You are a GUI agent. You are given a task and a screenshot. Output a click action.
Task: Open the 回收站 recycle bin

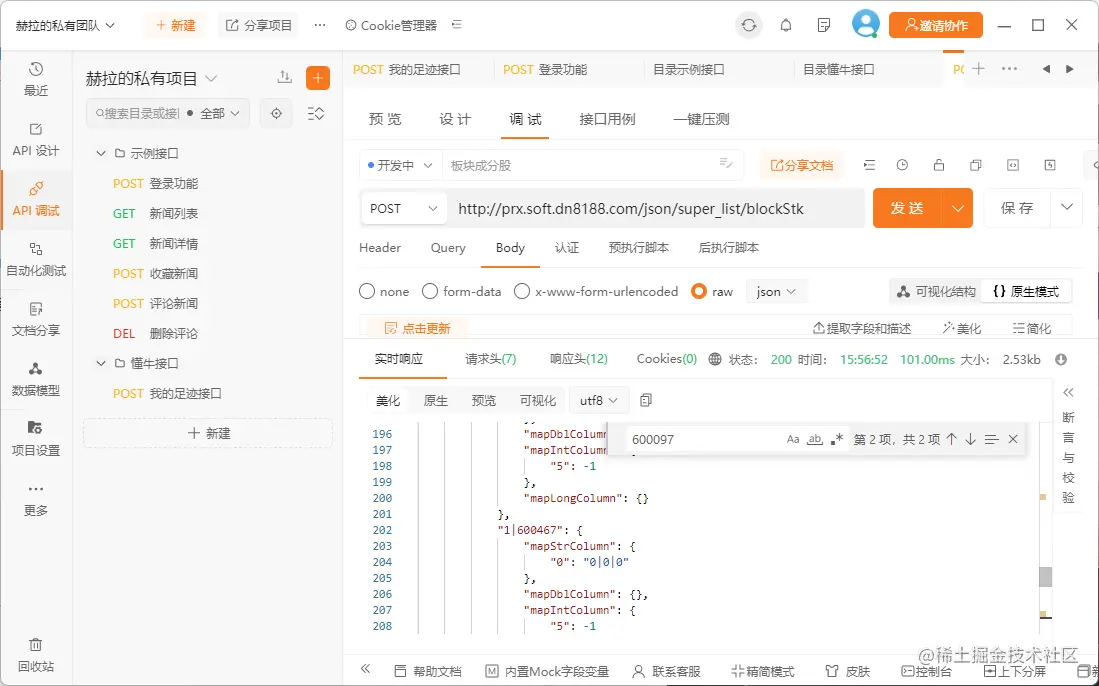tap(36, 654)
